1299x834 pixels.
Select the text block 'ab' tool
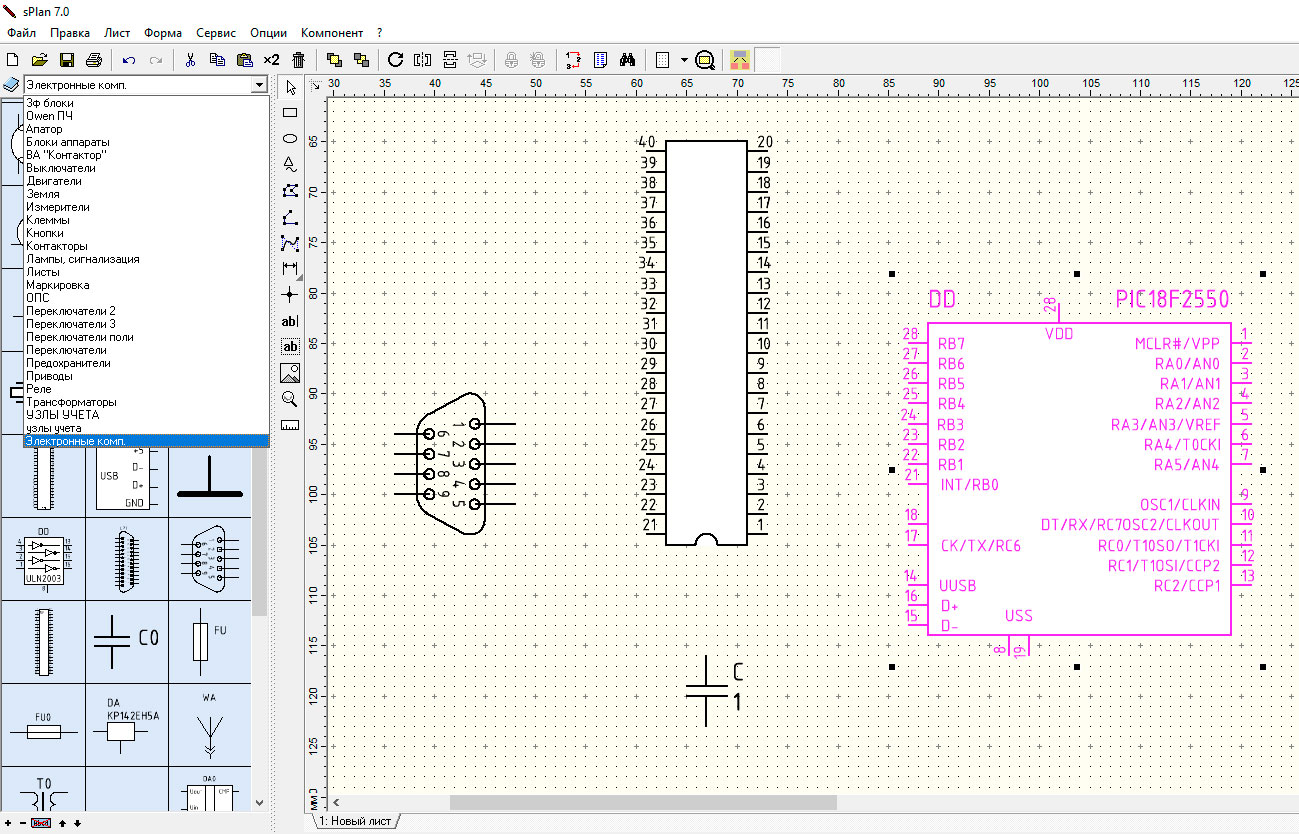click(290, 347)
